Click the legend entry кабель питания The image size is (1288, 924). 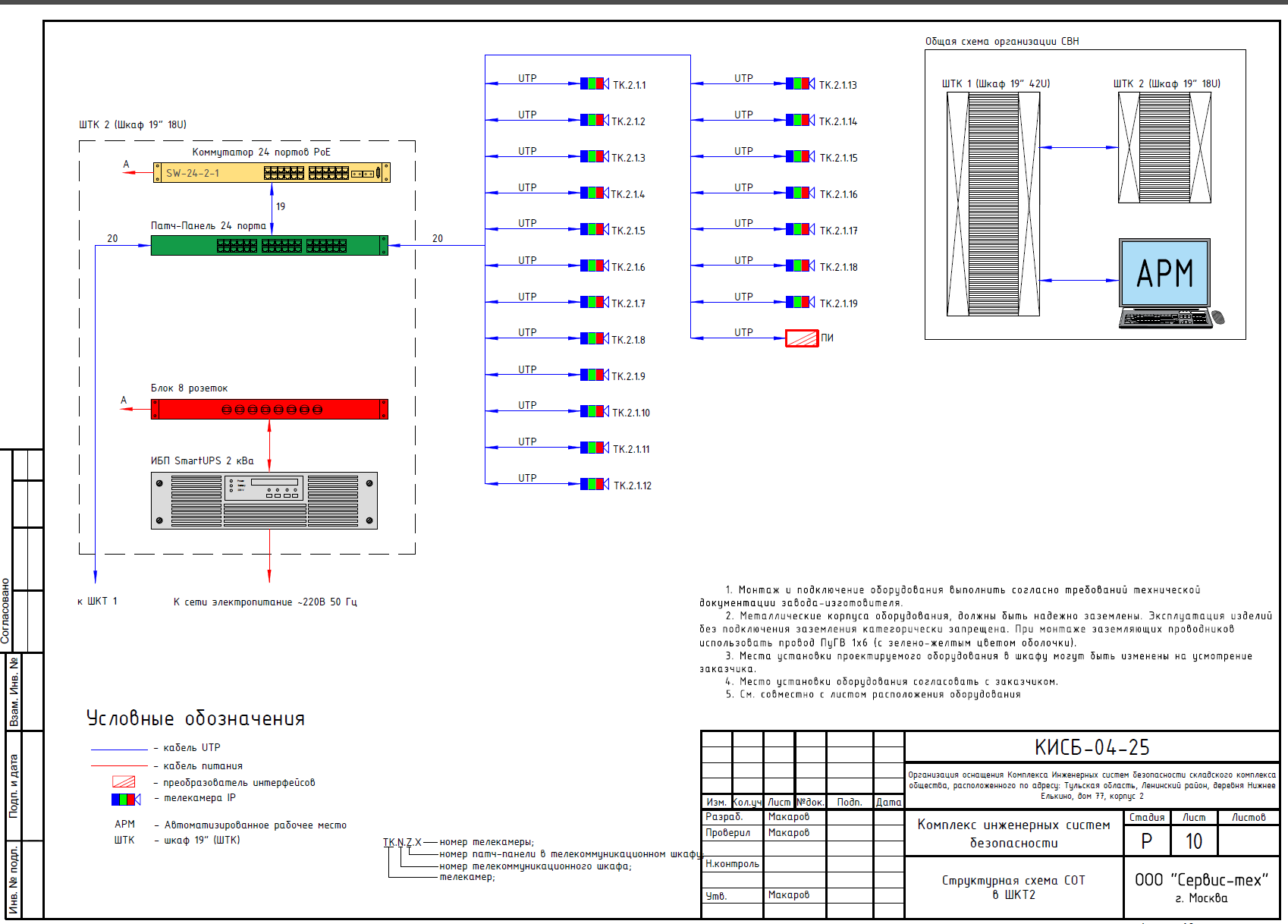[x=203, y=766]
